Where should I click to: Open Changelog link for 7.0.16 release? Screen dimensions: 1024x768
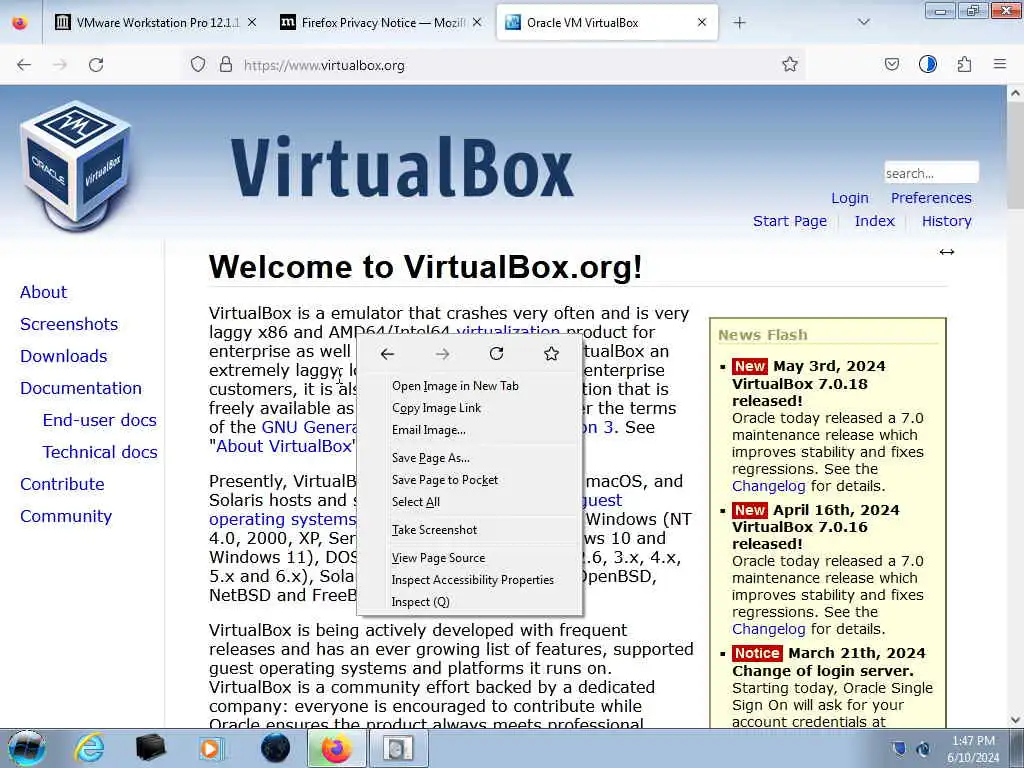(x=768, y=629)
